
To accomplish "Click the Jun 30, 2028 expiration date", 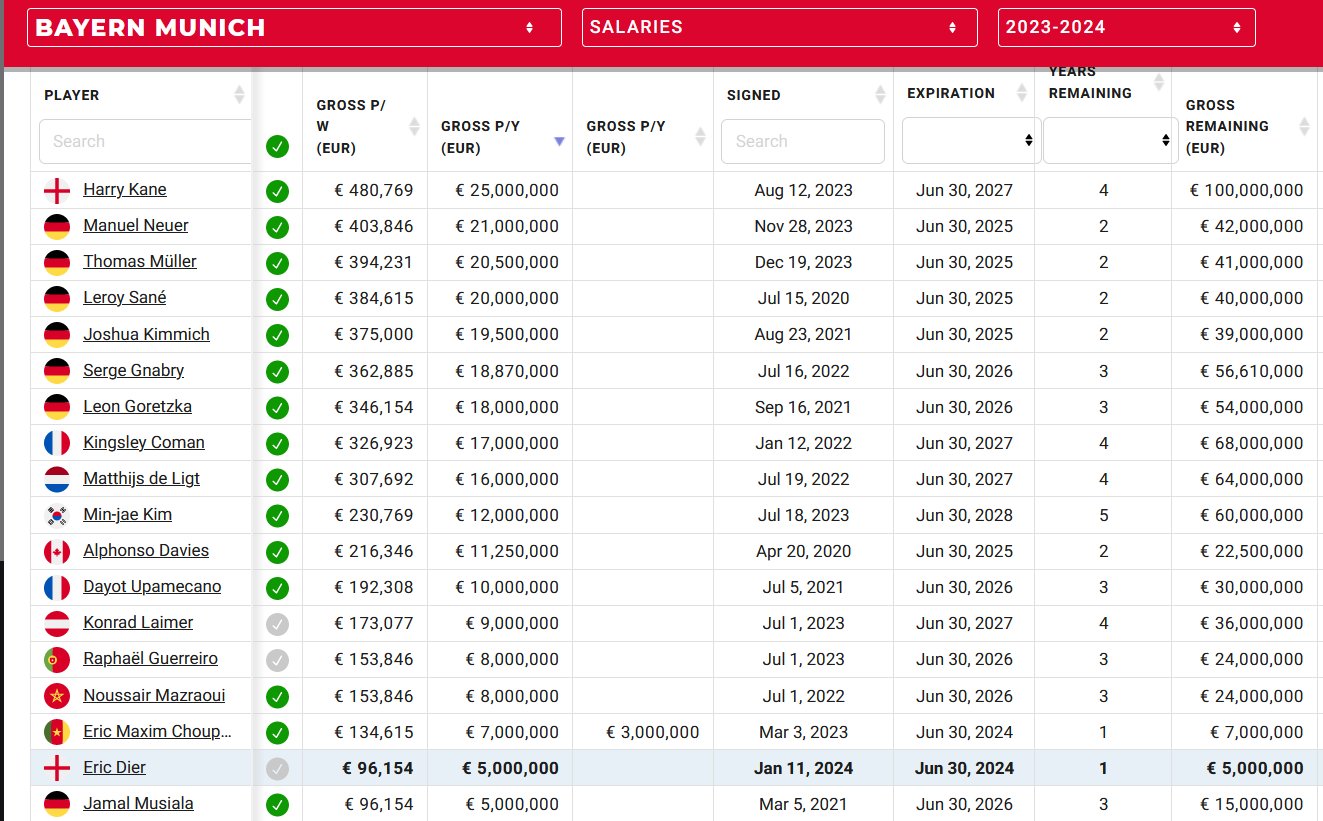I will pos(964,515).
